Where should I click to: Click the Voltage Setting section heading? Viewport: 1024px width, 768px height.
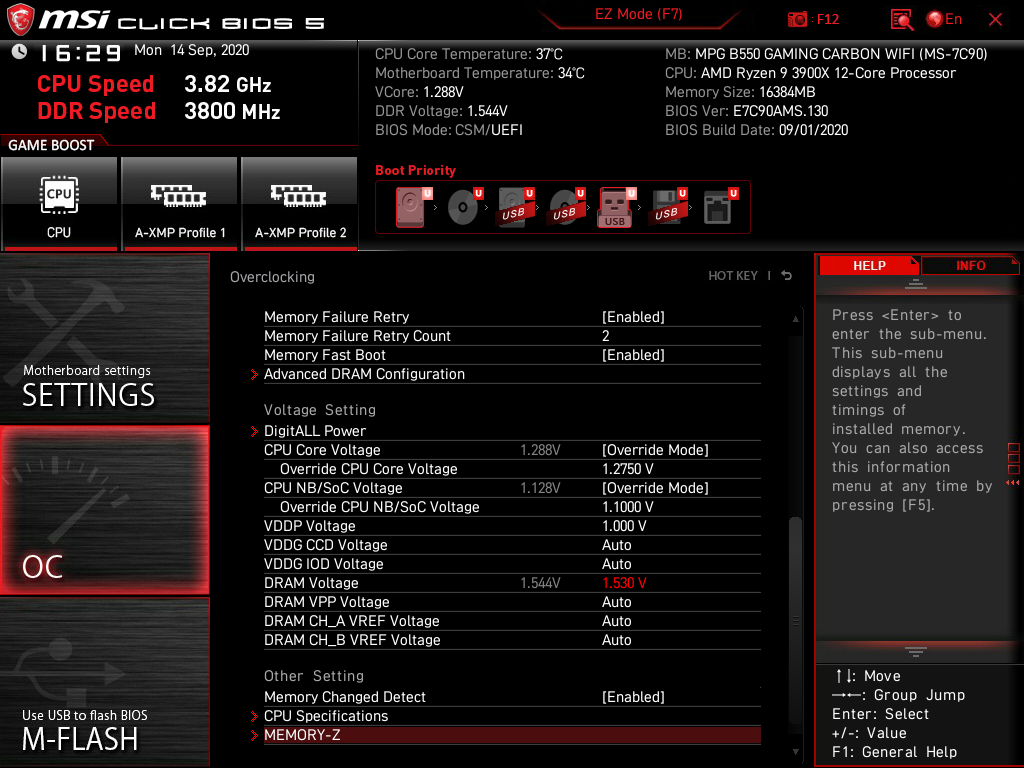[319, 410]
